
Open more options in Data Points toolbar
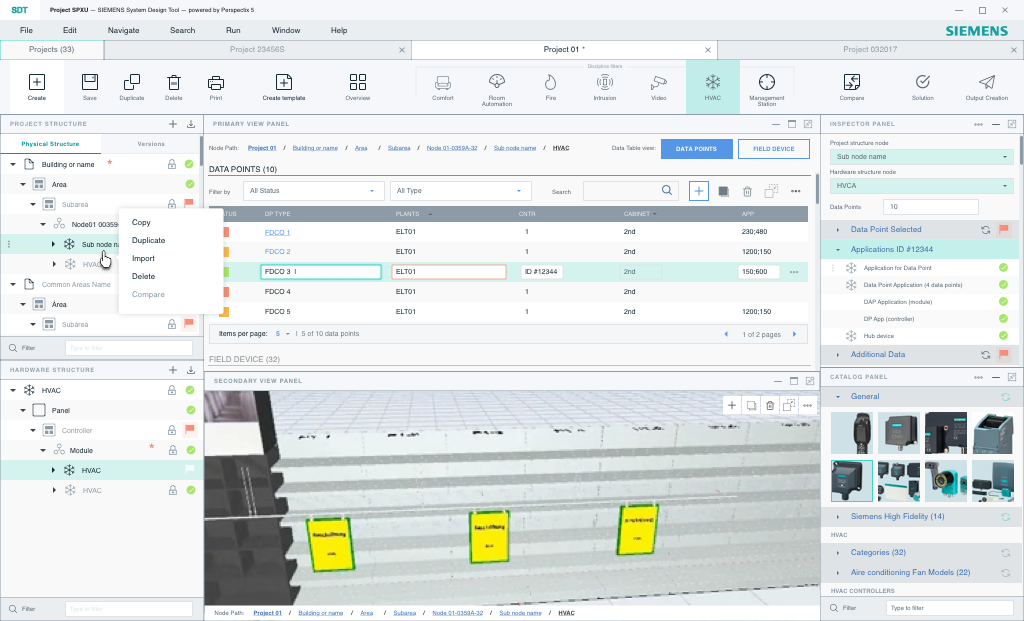[x=795, y=191]
